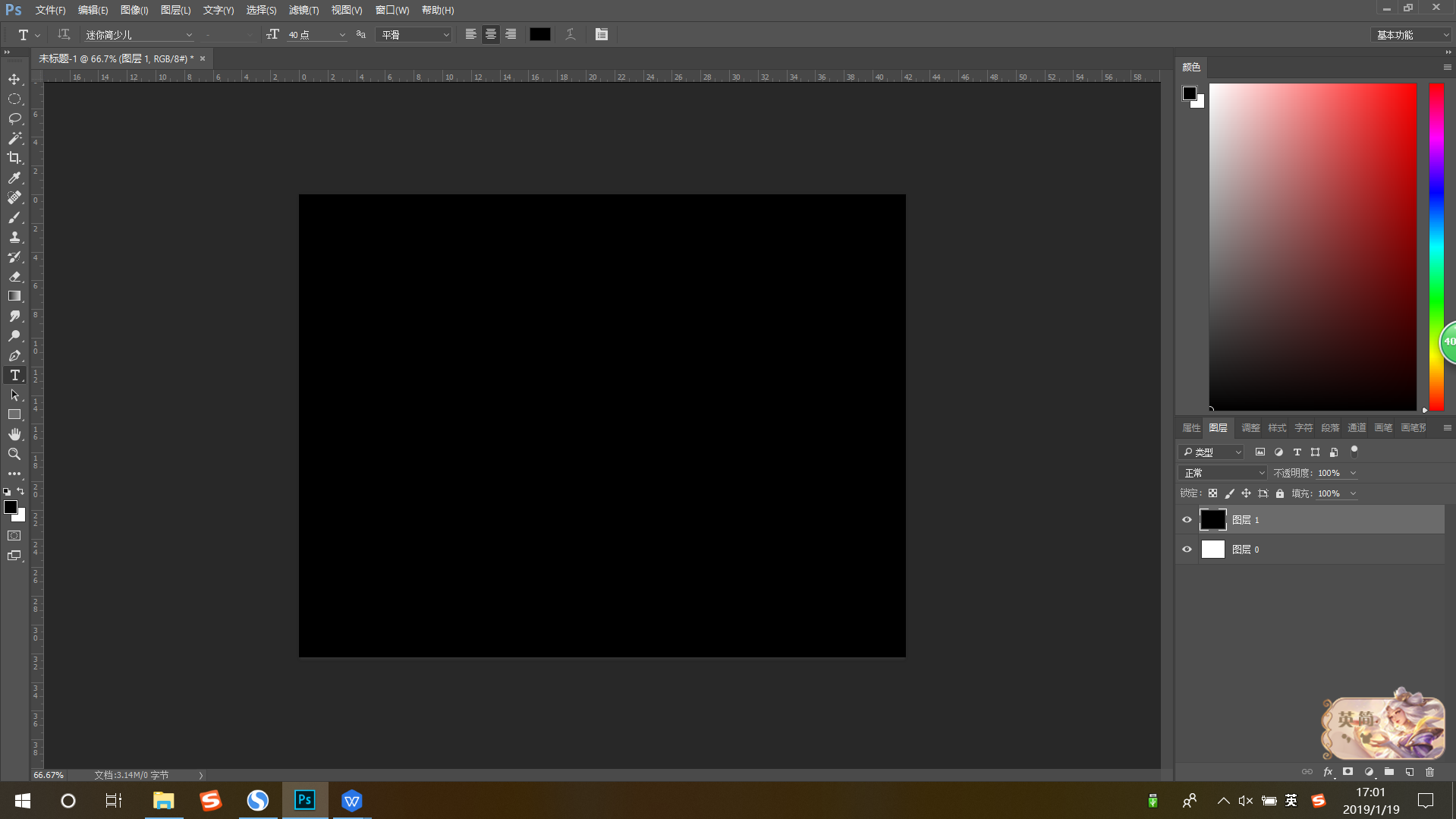This screenshot has height=819, width=1456.
Task: Open the layer blend mode dropdown
Action: [1223, 473]
